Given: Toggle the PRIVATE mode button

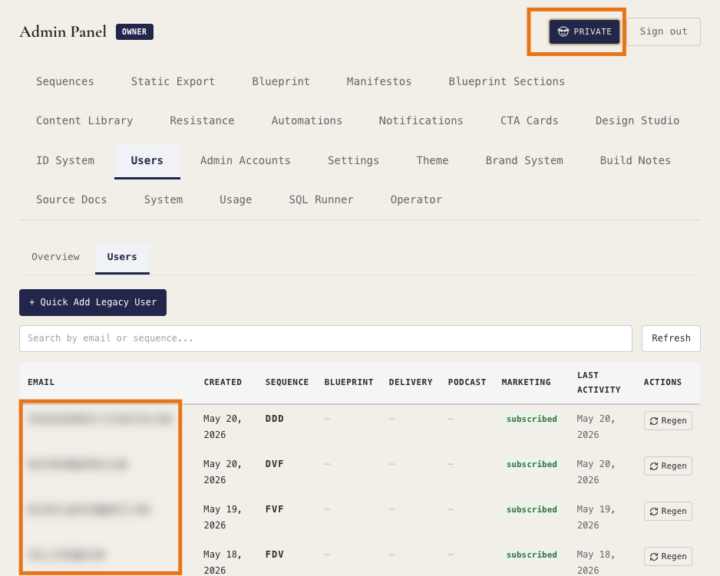Looking at the screenshot, I should coord(584,32).
